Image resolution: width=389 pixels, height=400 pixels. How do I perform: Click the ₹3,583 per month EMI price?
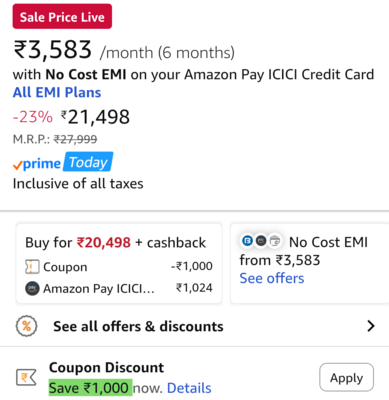[52, 50]
